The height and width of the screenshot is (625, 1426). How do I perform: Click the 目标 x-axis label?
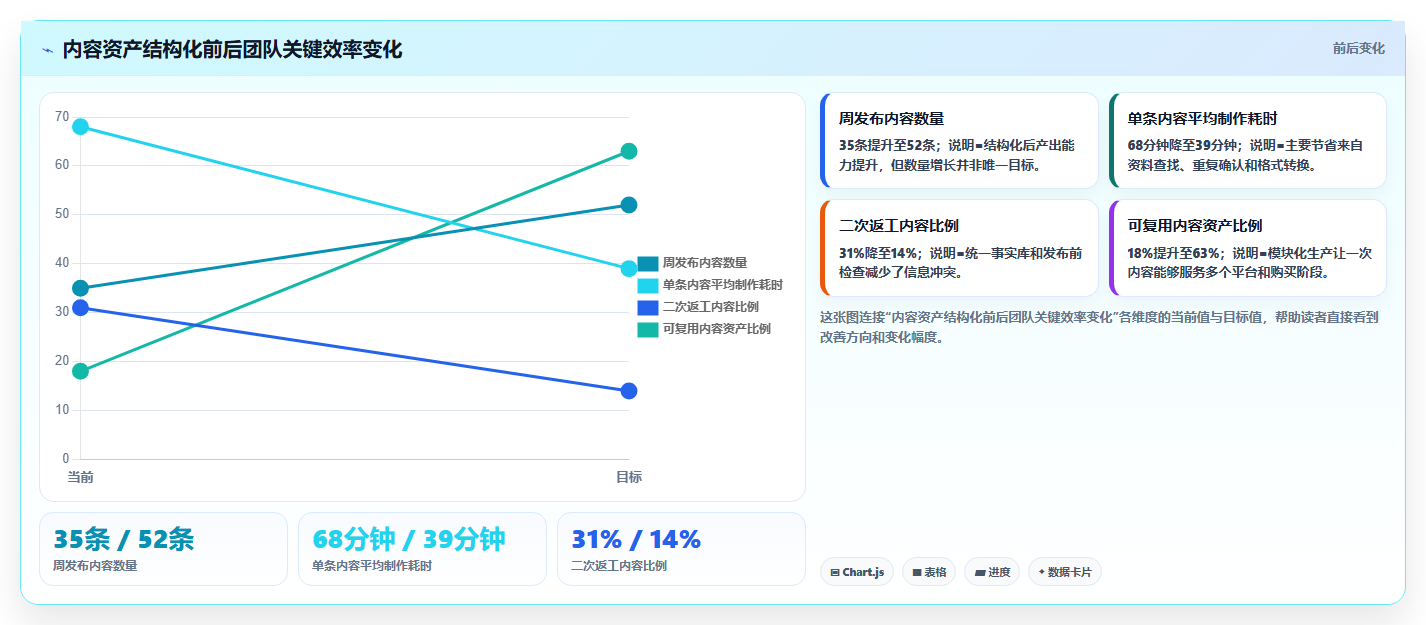pyautogui.click(x=629, y=477)
